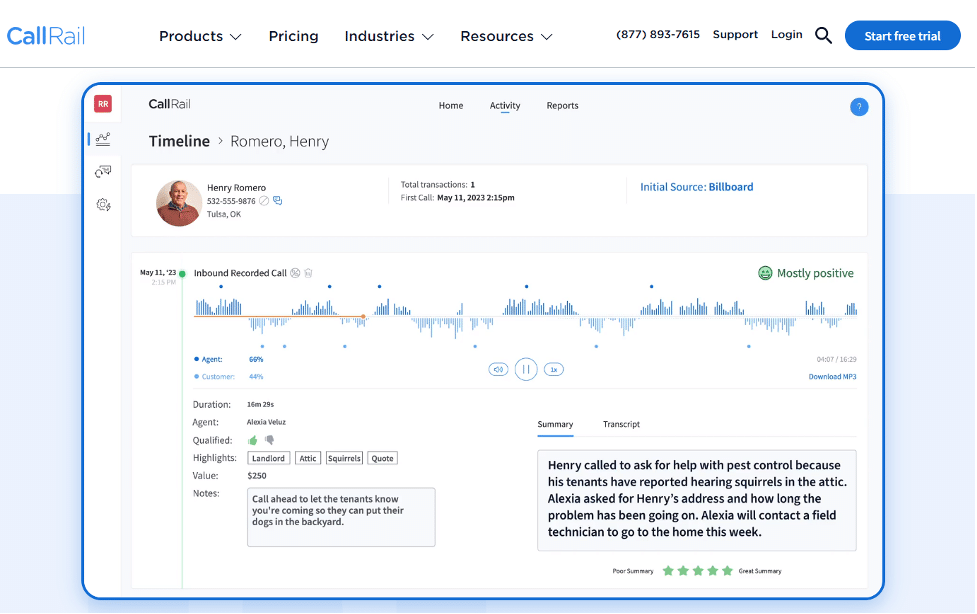
Task: Open the settings gear in the sidebar
Action: [x=102, y=204]
